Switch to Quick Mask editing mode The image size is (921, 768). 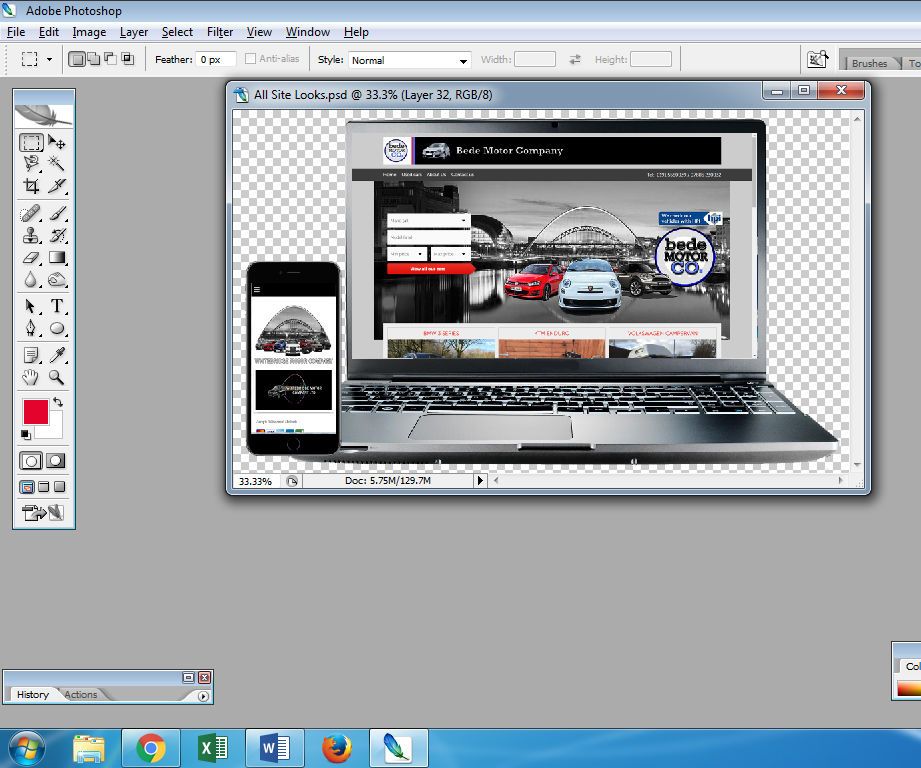tap(56, 460)
